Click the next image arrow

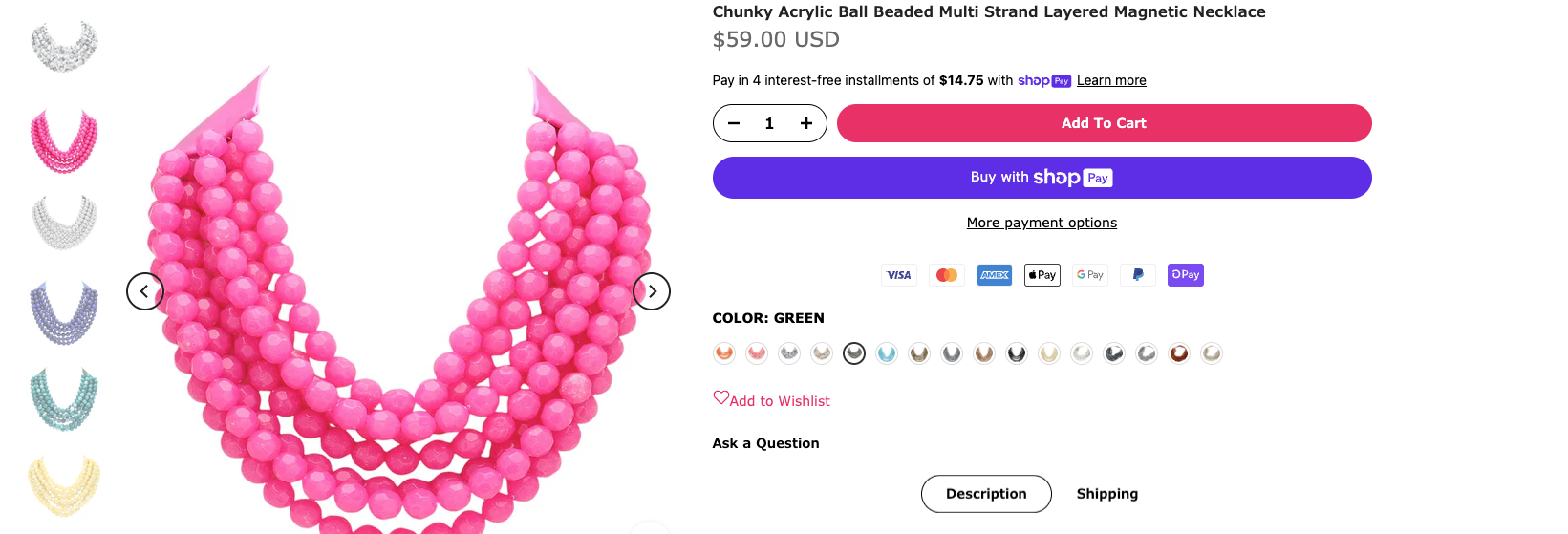click(x=652, y=291)
